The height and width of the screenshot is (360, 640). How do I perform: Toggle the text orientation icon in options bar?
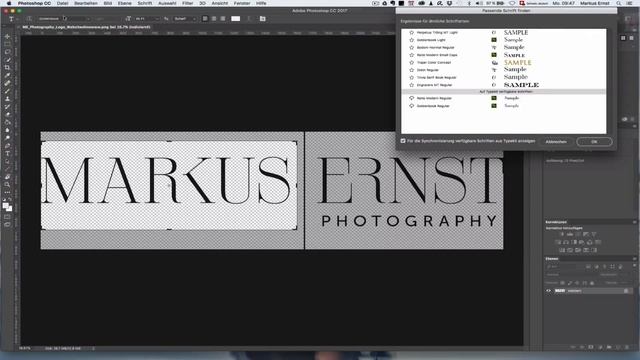(x=29, y=19)
